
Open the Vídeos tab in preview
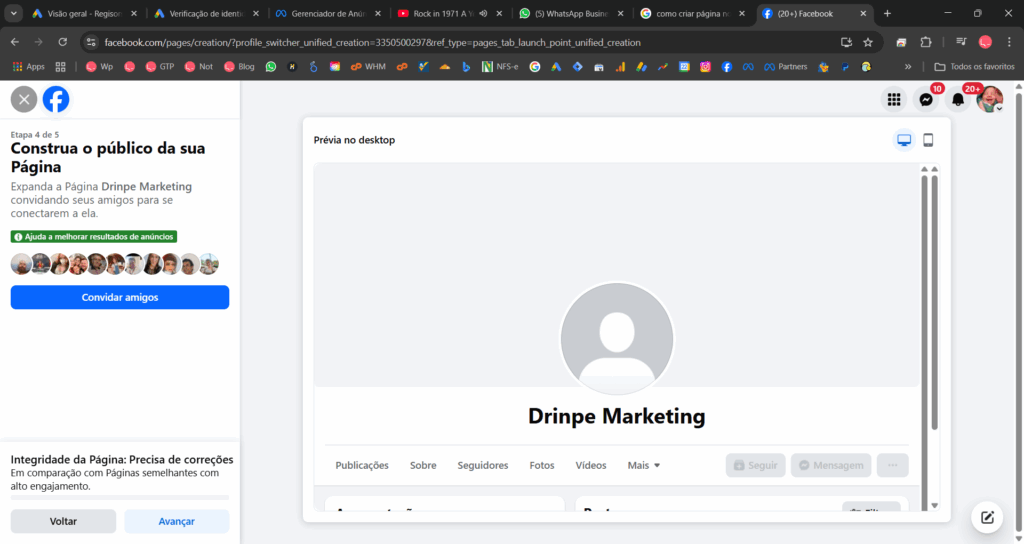coord(590,465)
